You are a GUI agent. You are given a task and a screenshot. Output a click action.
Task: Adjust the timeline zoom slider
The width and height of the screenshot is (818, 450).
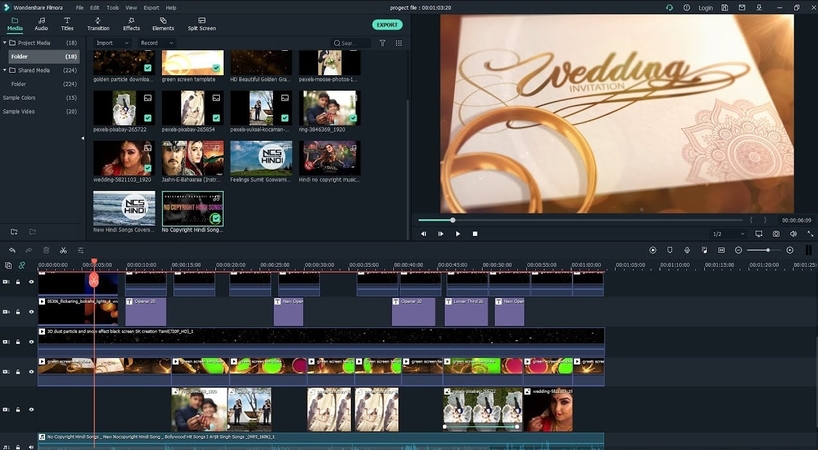click(x=764, y=250)
